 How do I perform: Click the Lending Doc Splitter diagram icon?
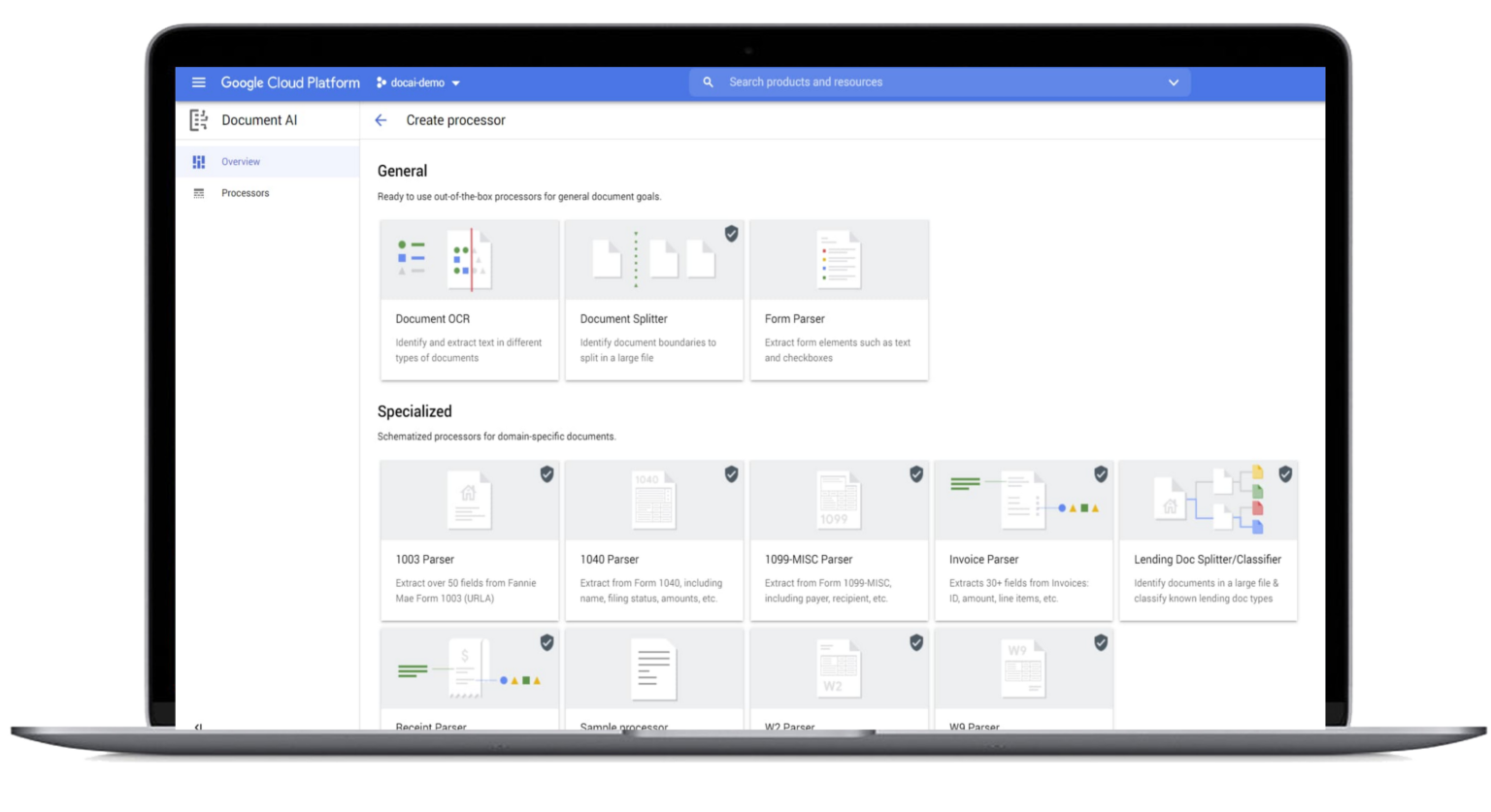pos(1209,501)
